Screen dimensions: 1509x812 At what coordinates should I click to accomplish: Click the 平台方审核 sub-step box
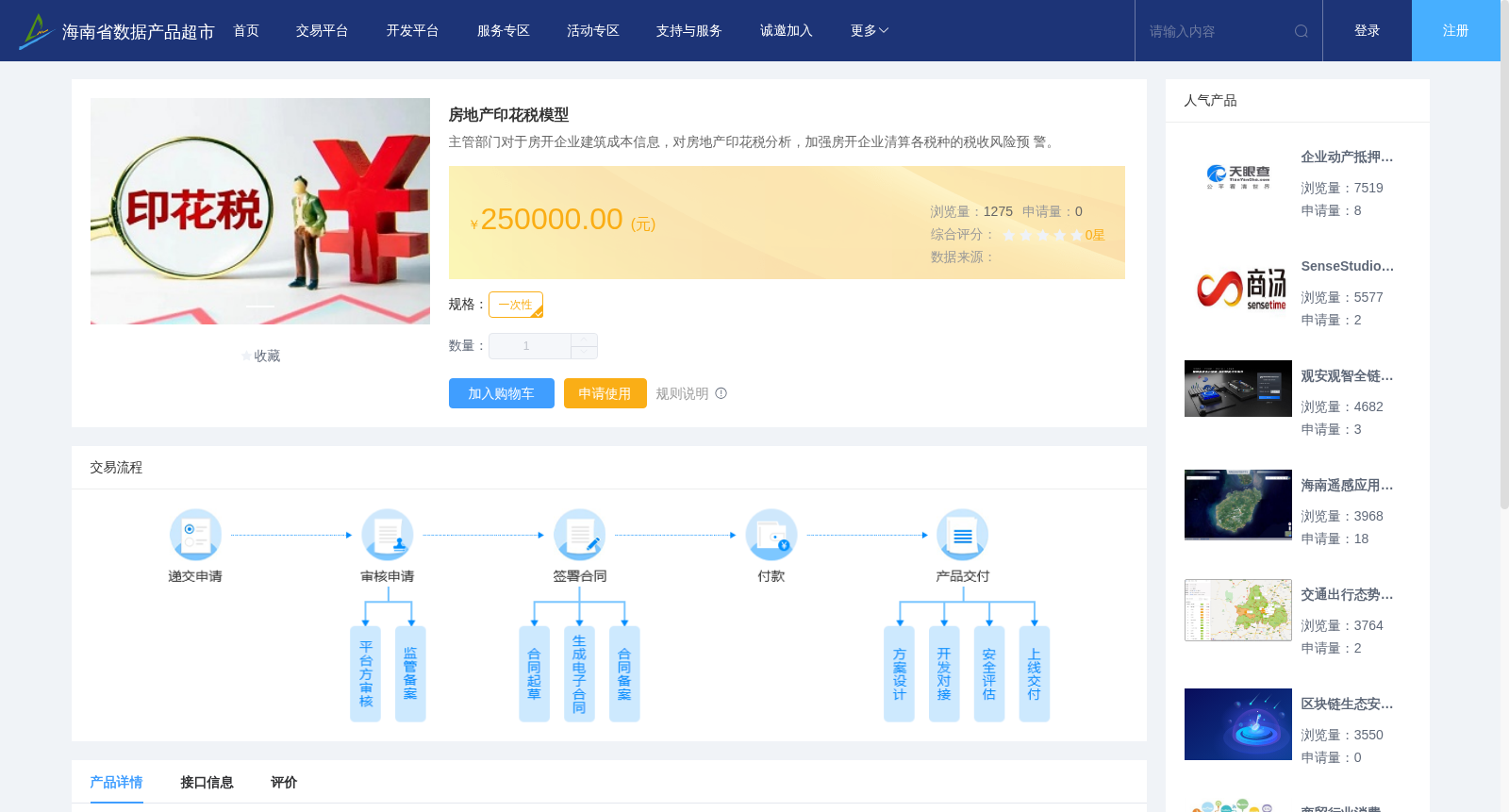[365, 673]
